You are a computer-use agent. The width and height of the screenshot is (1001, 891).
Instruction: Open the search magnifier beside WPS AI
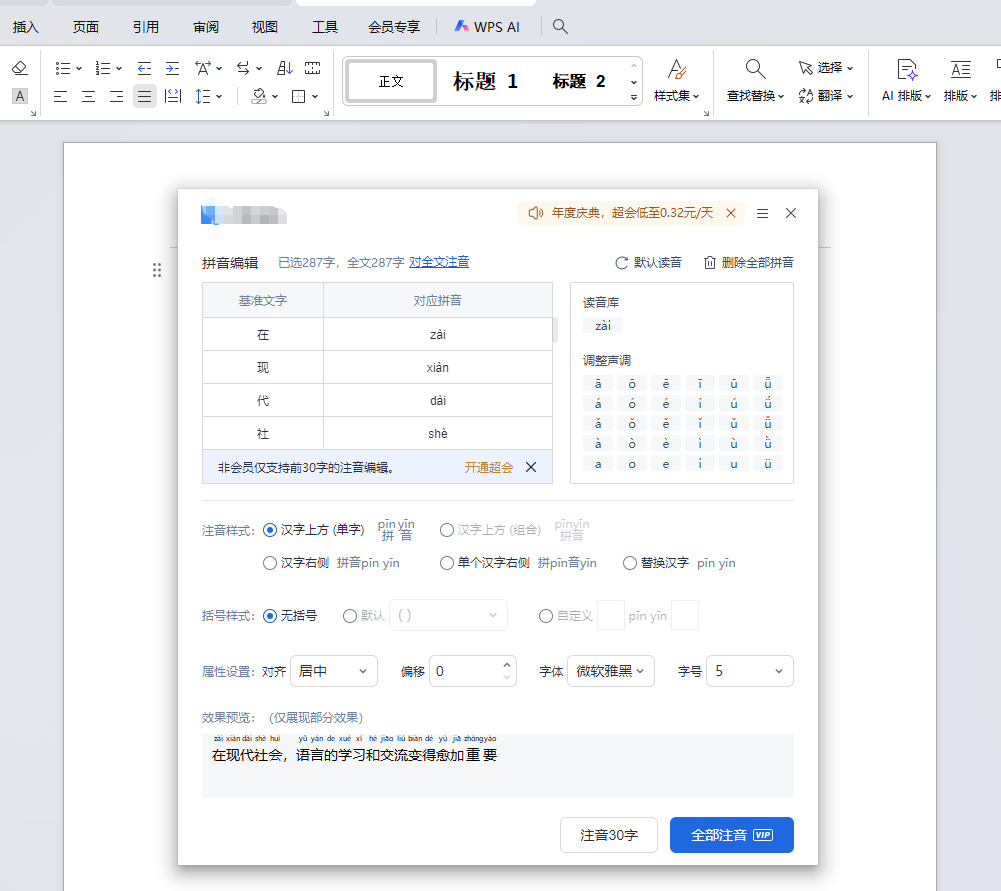561,27
